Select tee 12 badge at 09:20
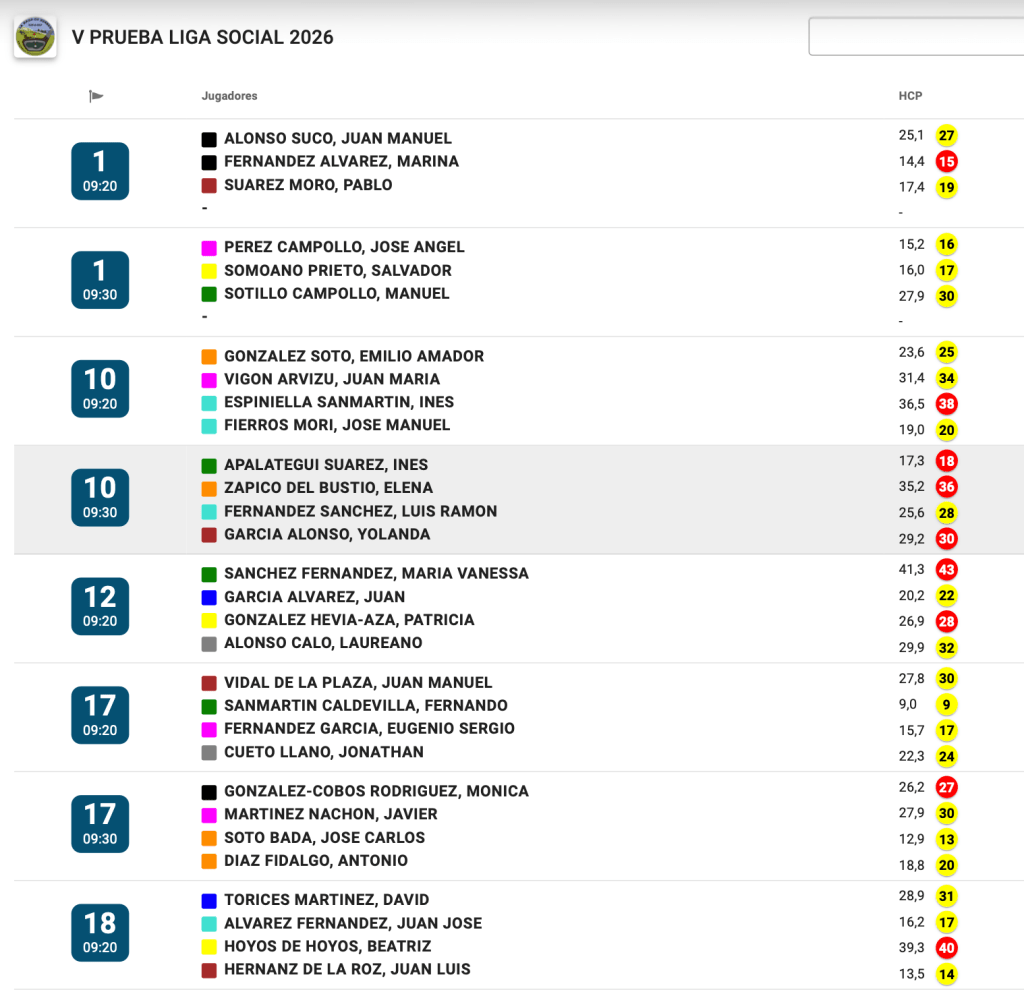 tap(100, 606)
